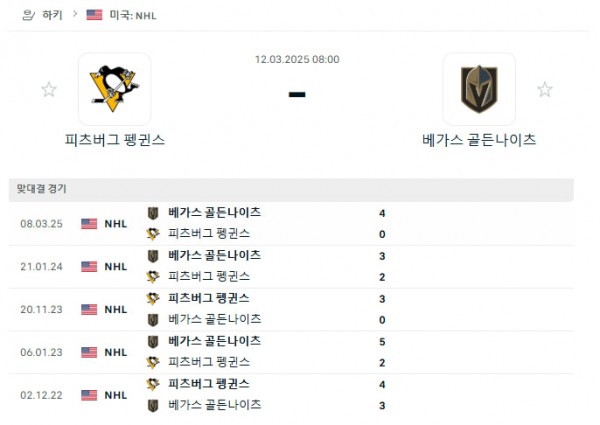Favorite 베가스 골든나이츠 with the star
The height and width of the screenshot is (425, 600).
coord(544,90)
